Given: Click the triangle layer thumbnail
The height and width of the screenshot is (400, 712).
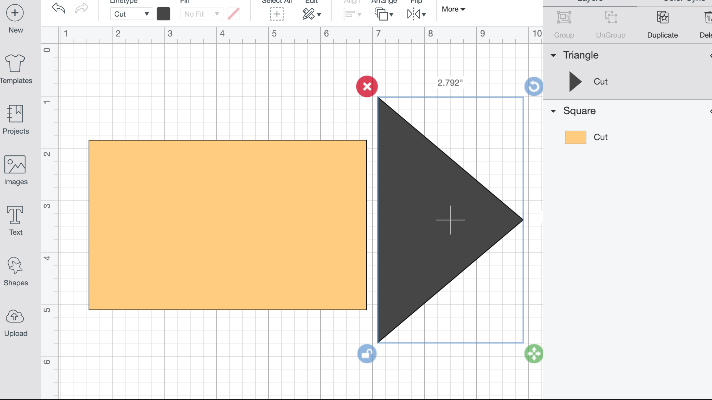Looking at the screenshot, I should point(575,82).
